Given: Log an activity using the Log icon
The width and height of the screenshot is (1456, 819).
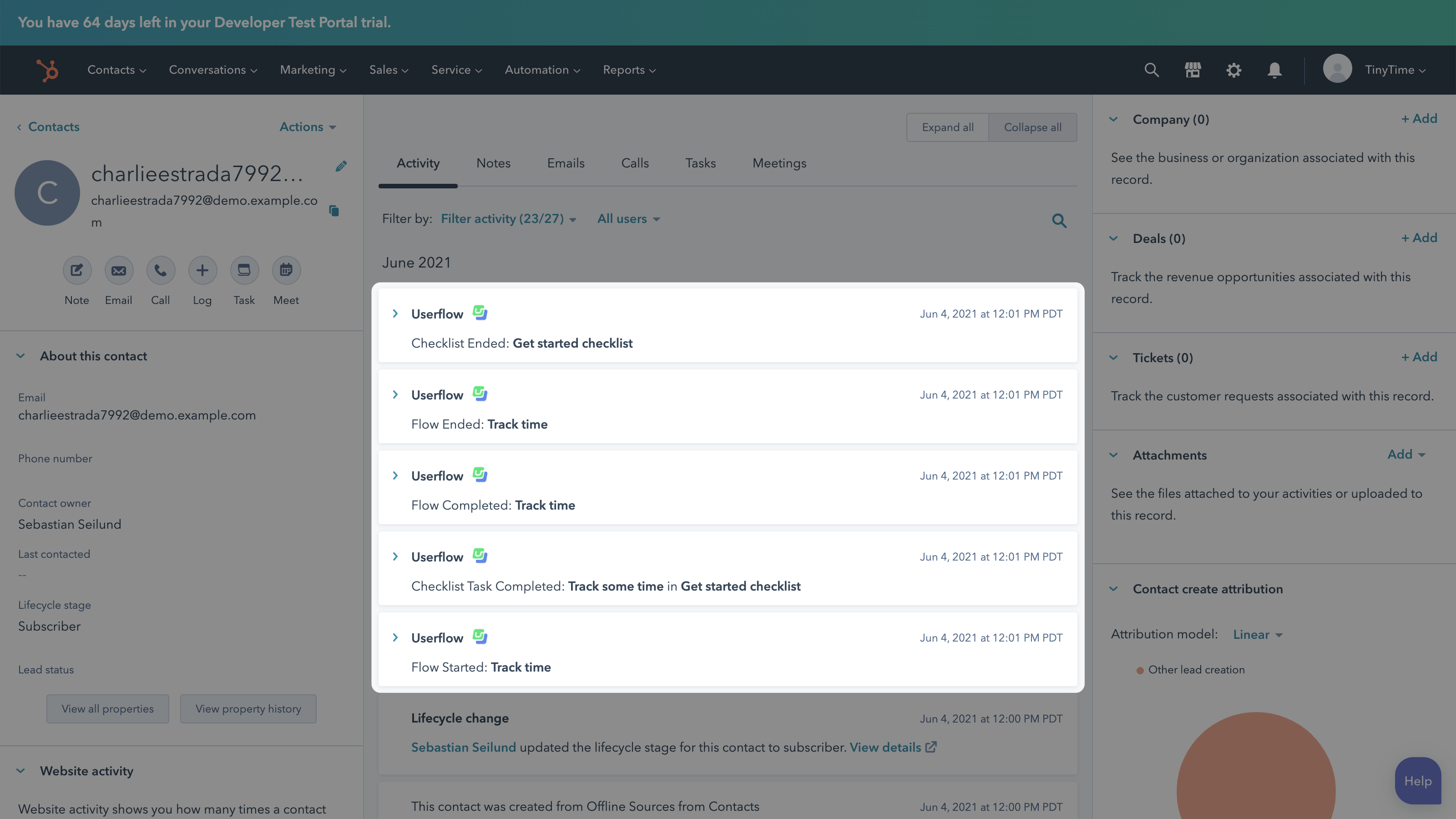Looking at the screenshot, I should [x=202, y=270].
